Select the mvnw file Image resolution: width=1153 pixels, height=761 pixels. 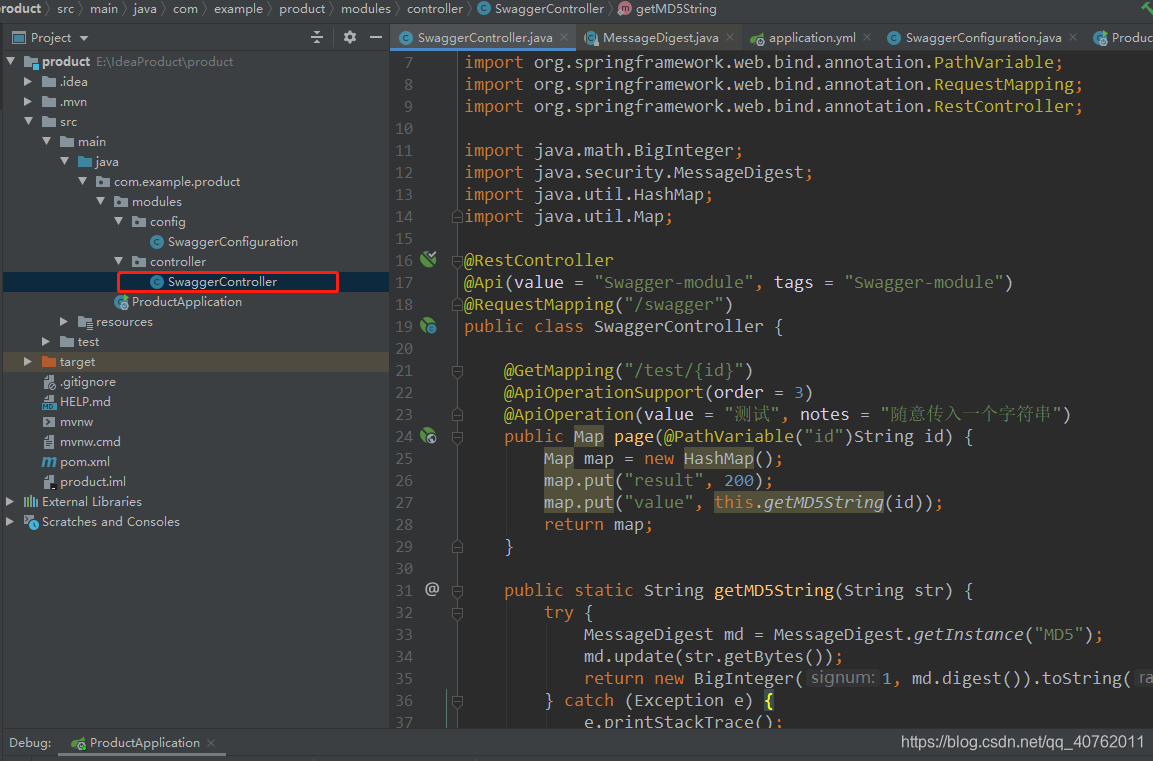click(68, 421)
